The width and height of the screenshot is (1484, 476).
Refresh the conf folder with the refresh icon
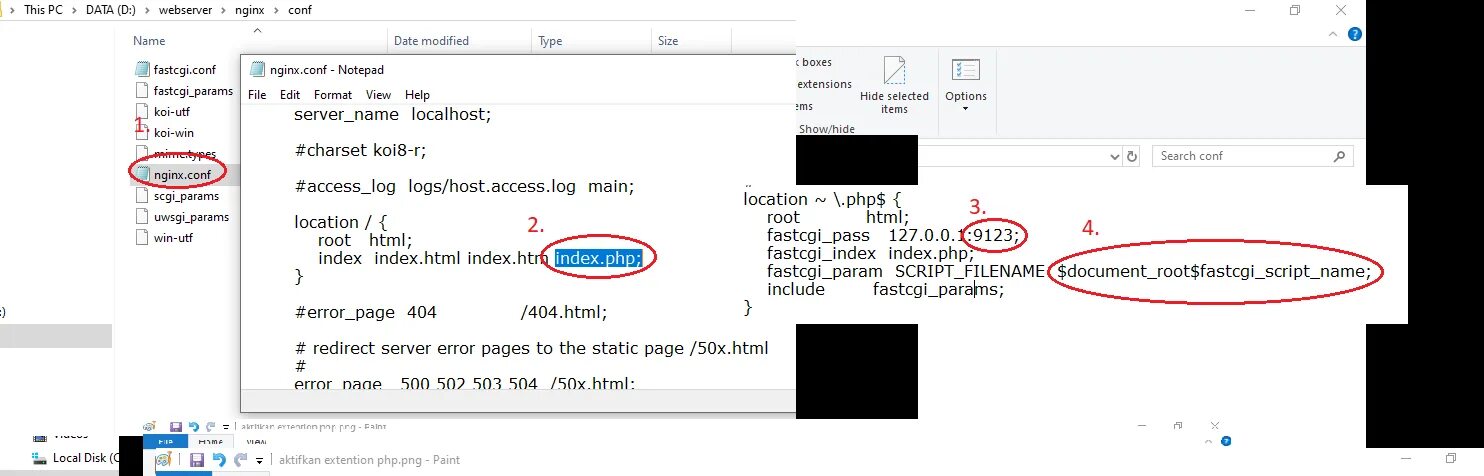click(x=1132, y=157)
